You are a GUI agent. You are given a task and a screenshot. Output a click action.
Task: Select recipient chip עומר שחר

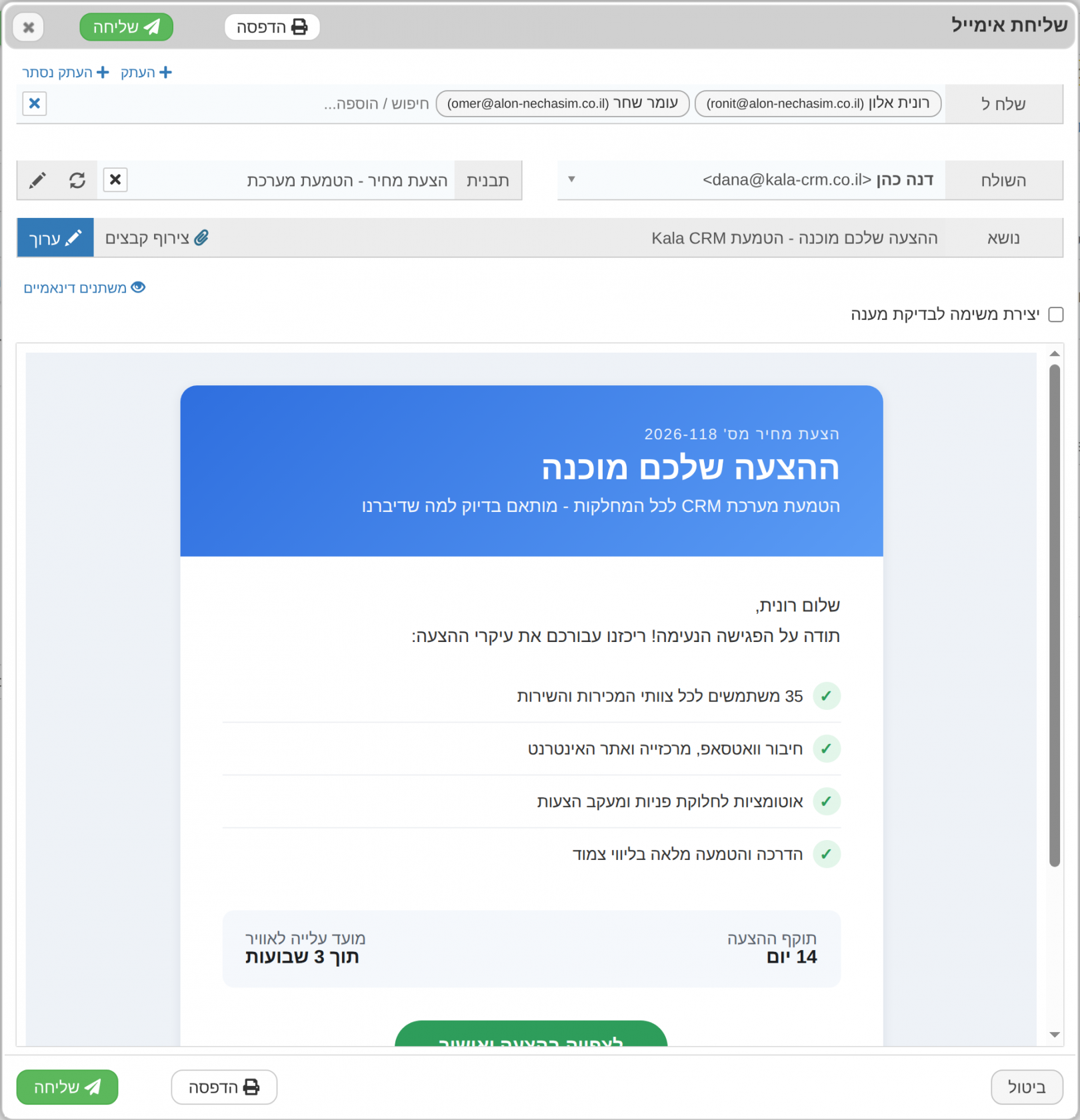[x=563, y=103]
